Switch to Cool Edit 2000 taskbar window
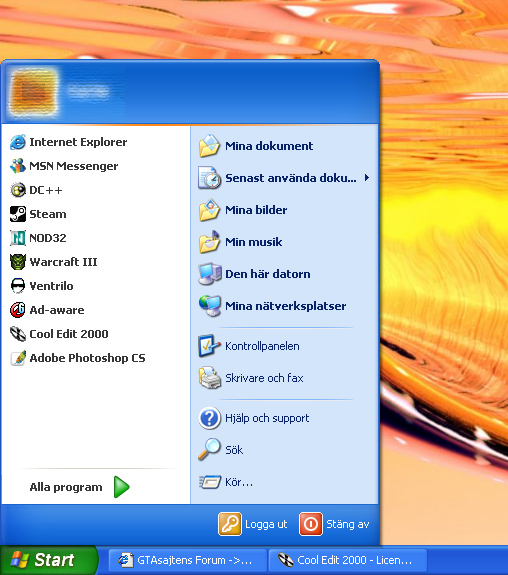Viewport: 508px width, 575px height. [348, 560]
